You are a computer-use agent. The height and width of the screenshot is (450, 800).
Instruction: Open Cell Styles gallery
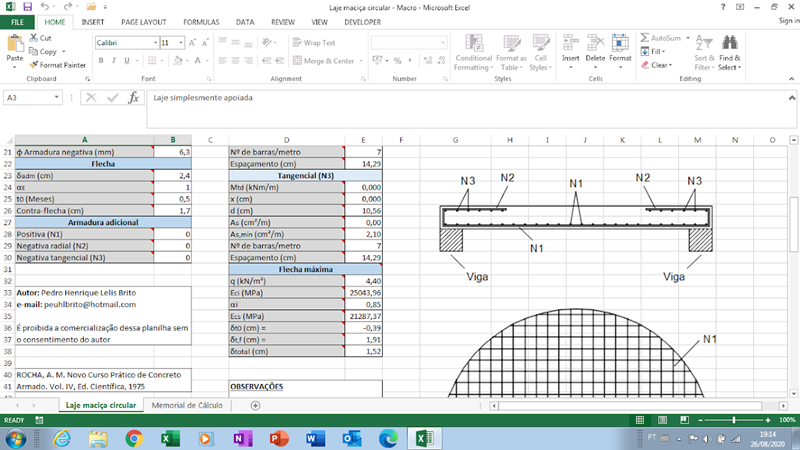540,53
